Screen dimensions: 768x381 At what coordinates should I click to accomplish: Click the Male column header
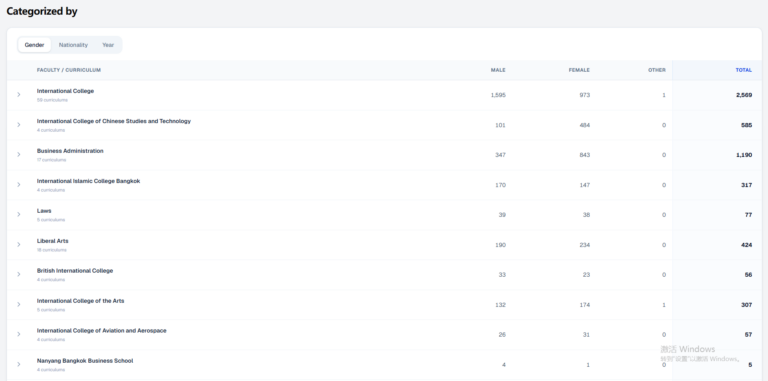(x=498, y=70)
